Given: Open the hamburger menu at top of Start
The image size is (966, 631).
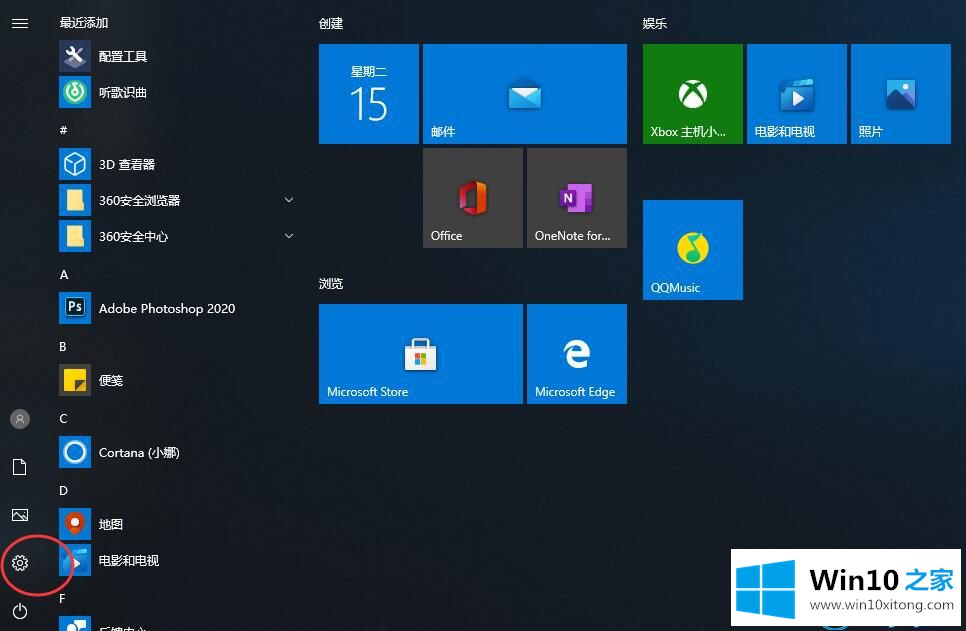Looking at the screenshot, I should click(x=20, y=23).
